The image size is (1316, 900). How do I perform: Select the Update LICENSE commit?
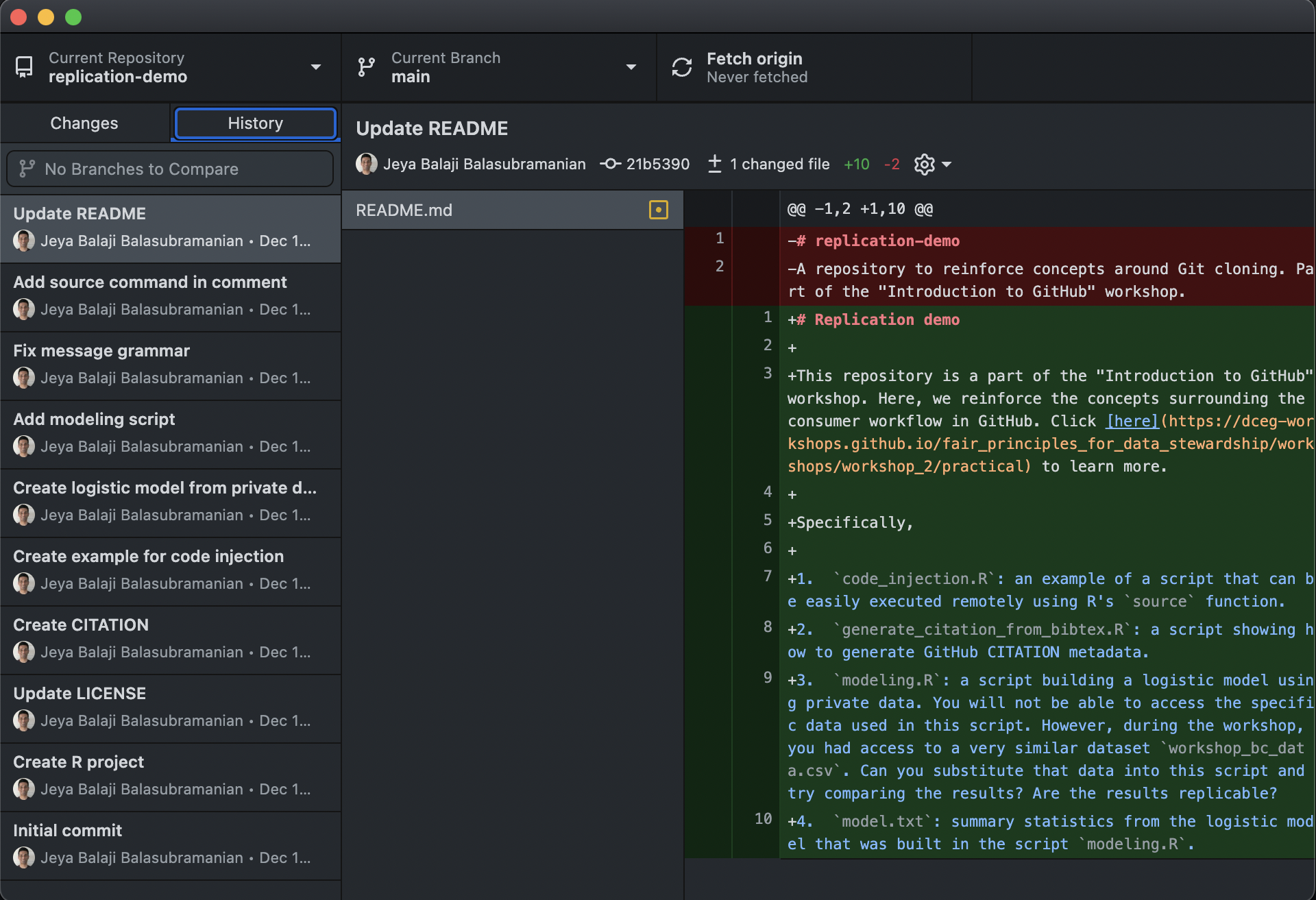(x=171, y=709)
